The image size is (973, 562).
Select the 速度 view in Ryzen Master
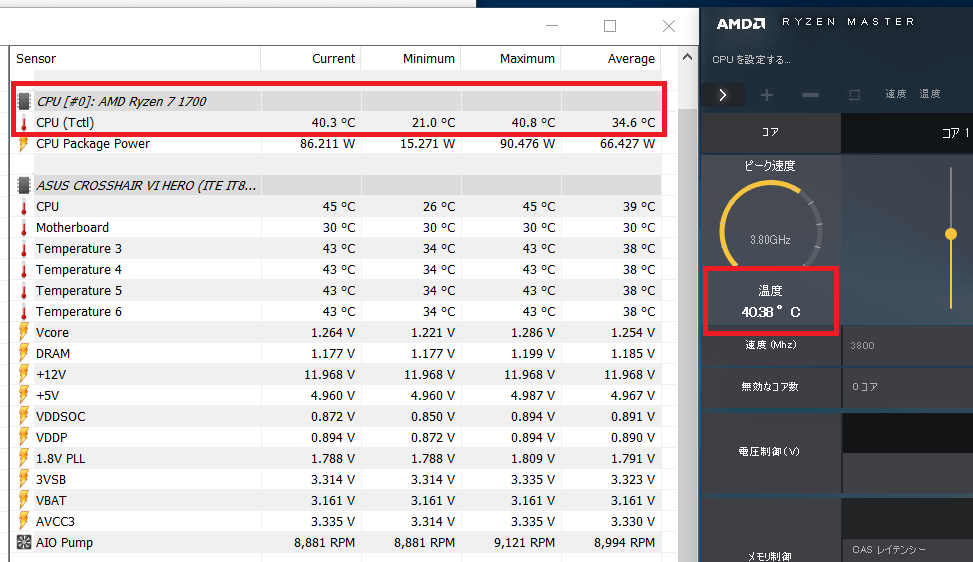pos(895,94)
